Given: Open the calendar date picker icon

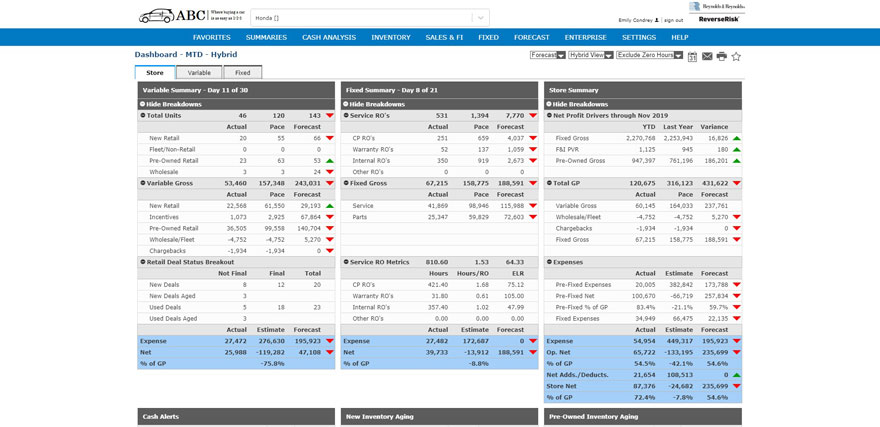Looking at the screenshot, I should 692,57.
